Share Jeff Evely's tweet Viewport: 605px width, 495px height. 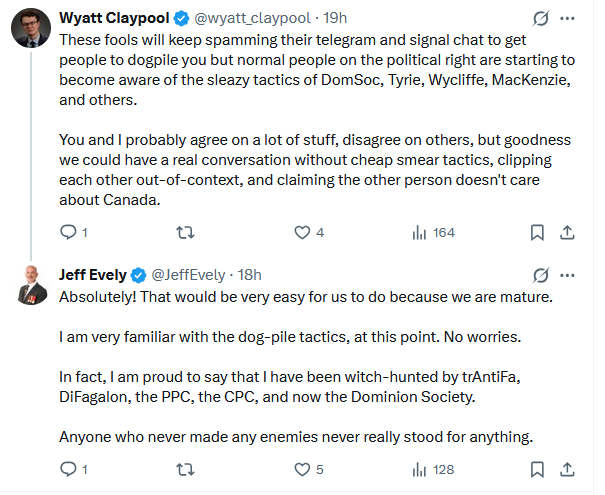[x=567, y=469]
